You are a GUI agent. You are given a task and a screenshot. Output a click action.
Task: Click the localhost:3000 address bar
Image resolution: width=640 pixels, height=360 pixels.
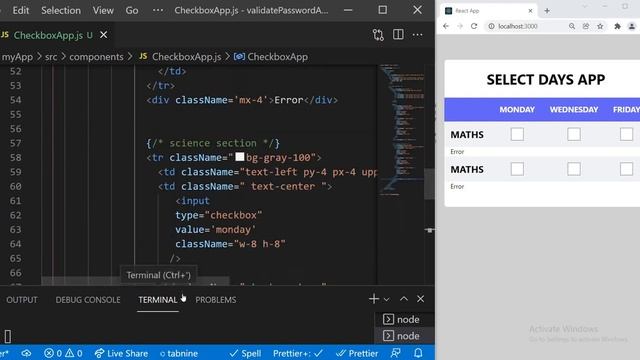click(x=518, y=26)
